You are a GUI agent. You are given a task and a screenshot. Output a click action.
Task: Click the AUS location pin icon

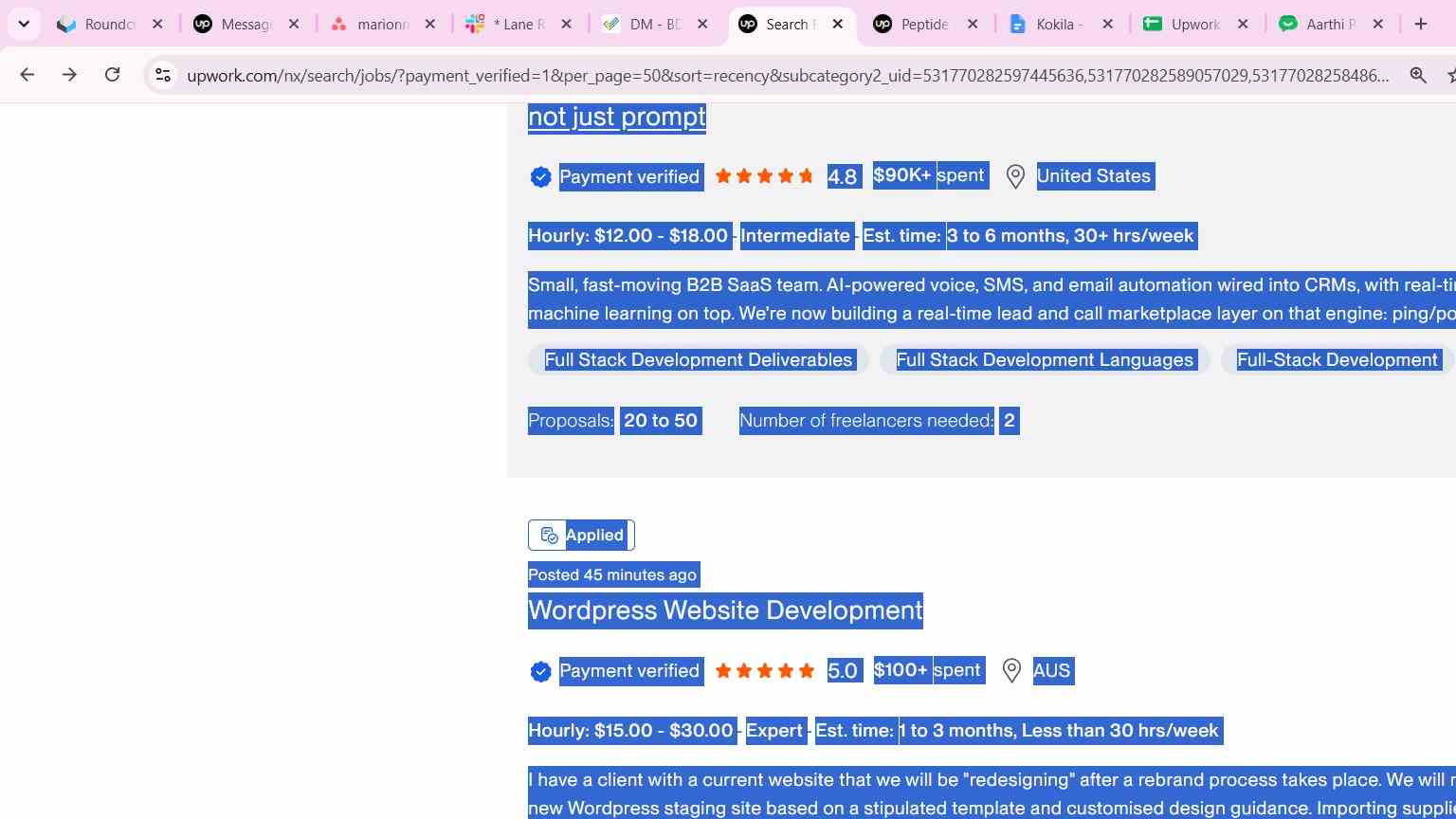1011,670
